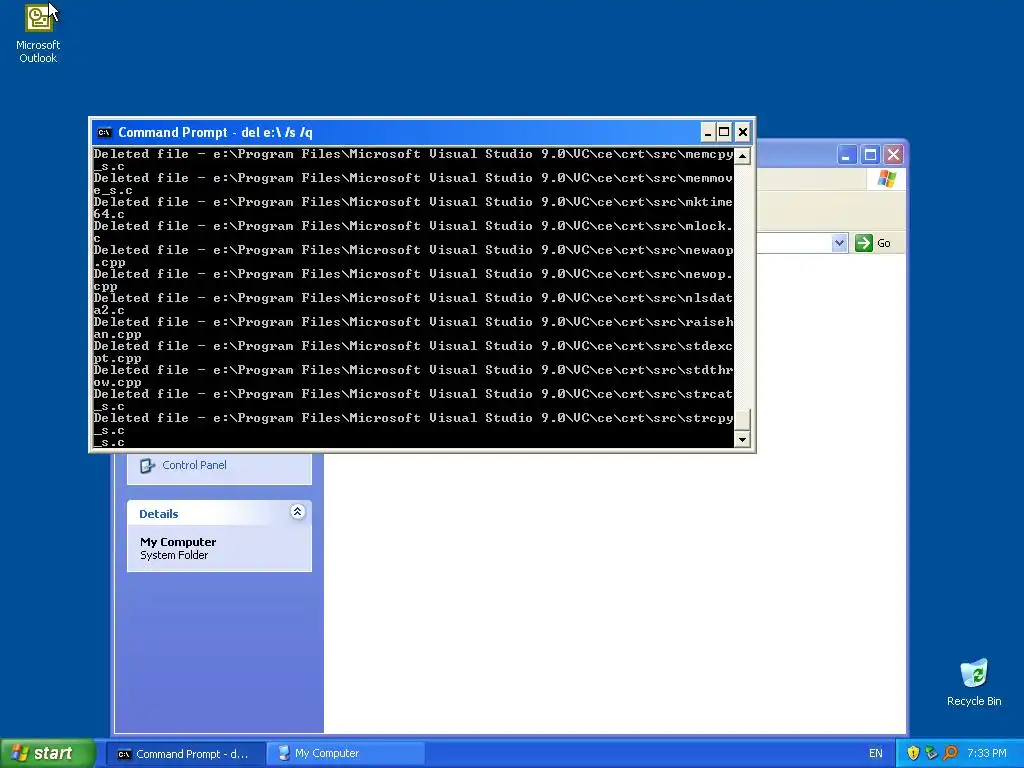Click the green Go arrow button
This screenshot has height=768, width=1024.
pyautogui.click(x=863, y=243)
